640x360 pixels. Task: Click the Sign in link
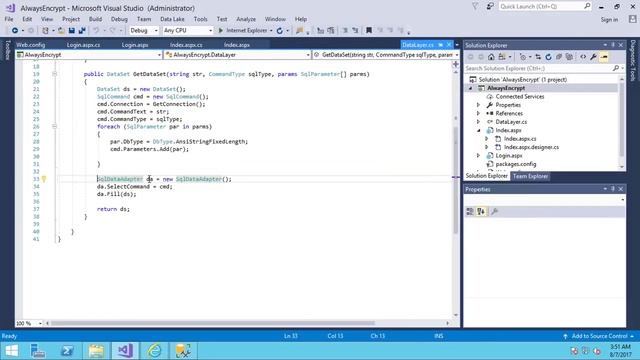[x=609, y=20]
